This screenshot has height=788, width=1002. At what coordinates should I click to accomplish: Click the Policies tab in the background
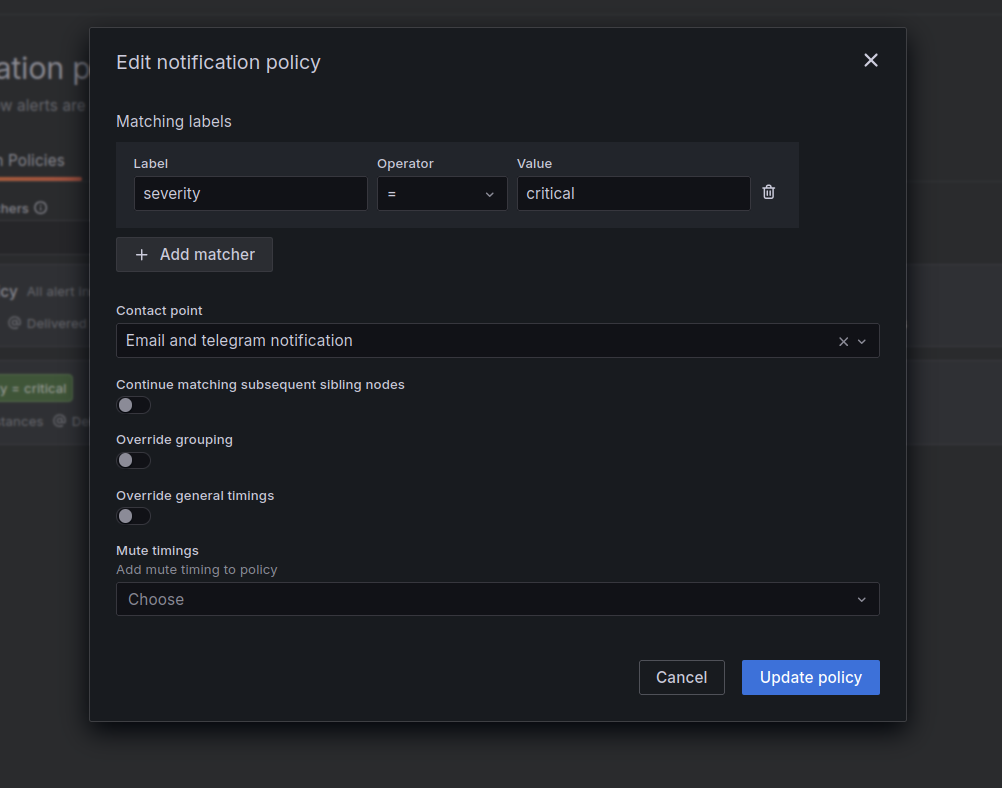click(35, 160)
